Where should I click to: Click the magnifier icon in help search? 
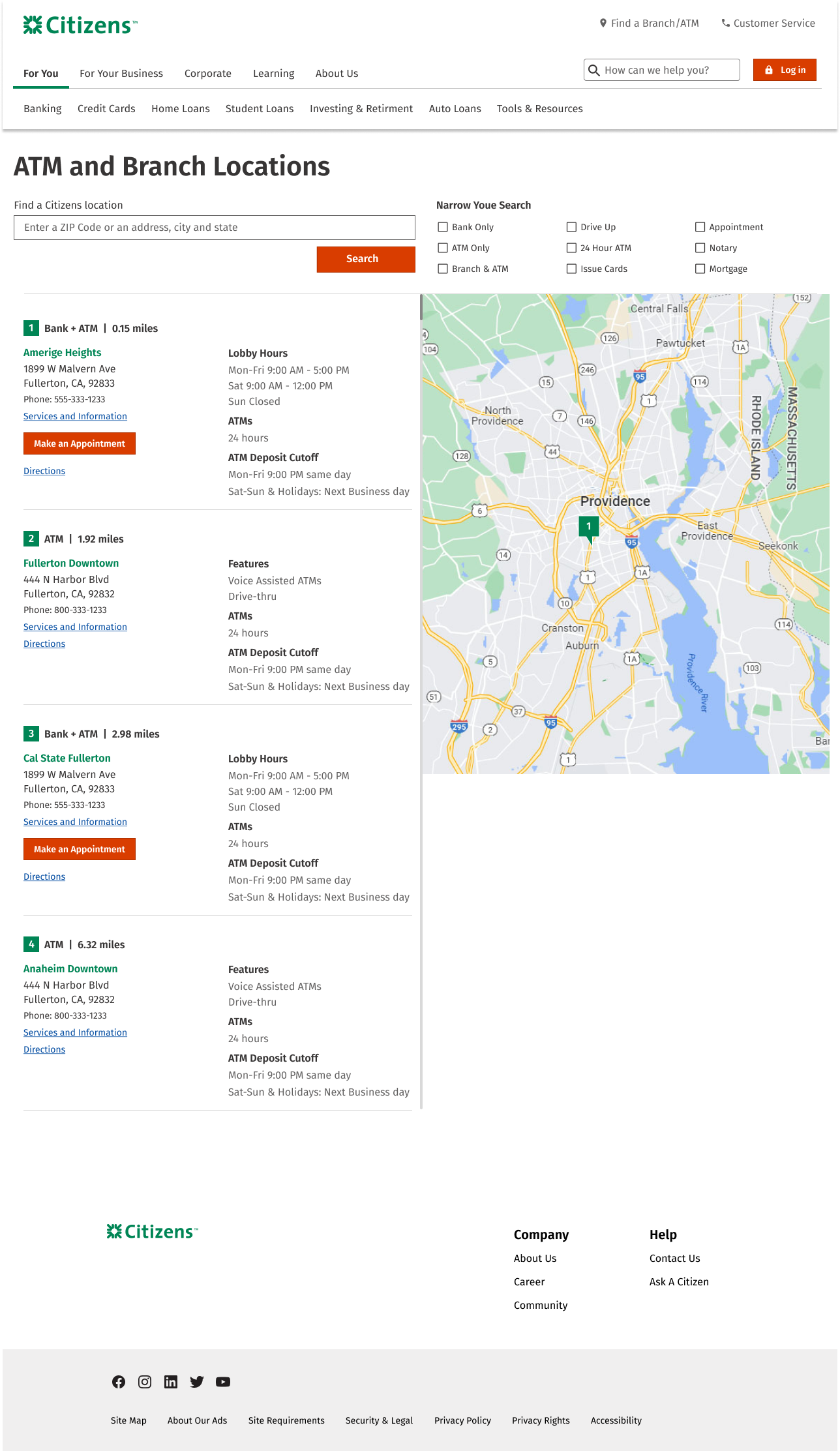594,70
